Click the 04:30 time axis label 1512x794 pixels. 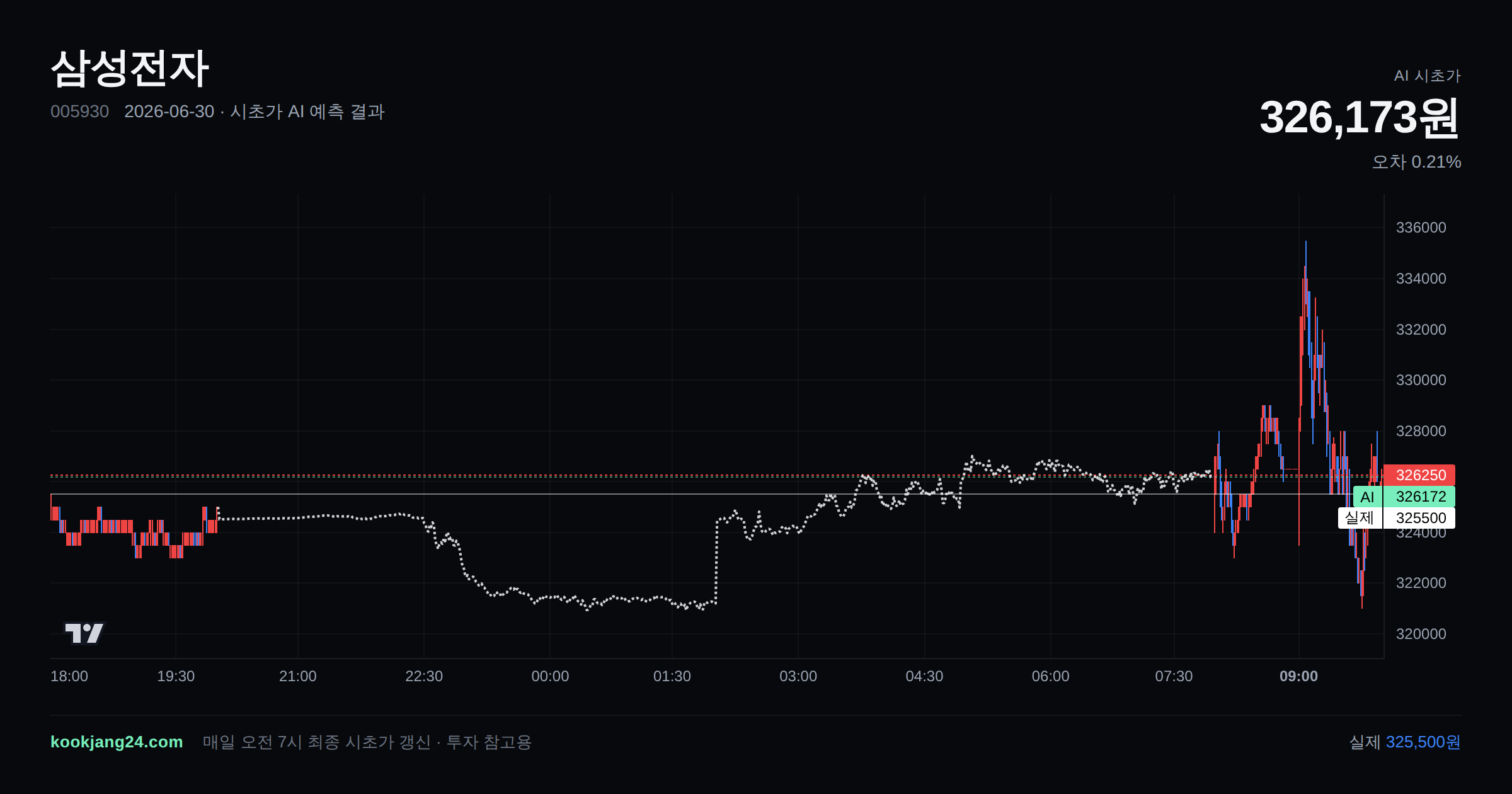(924, 676)
